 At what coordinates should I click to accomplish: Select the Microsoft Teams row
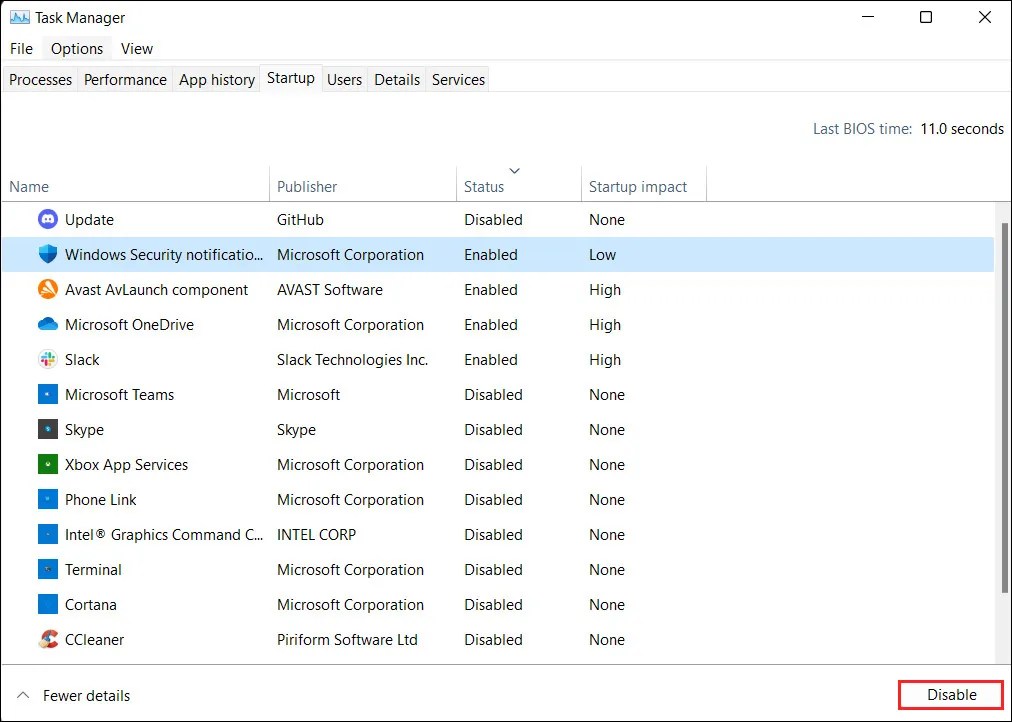[x=300, y=394]
